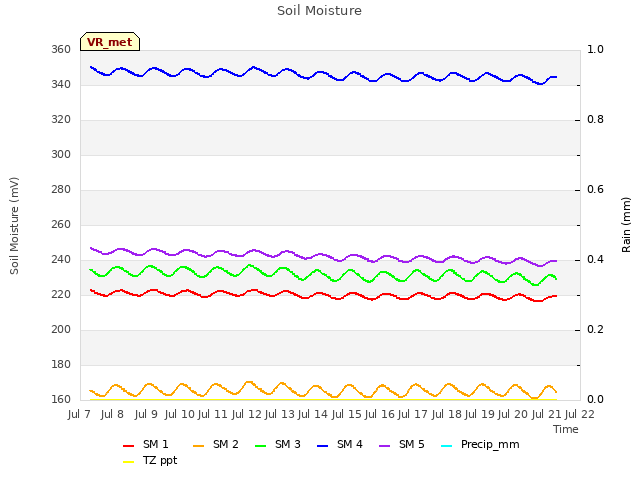Screen dimensions: 640x480
Task: Click the 0.4 rain axis value
Action: [595, 260]
